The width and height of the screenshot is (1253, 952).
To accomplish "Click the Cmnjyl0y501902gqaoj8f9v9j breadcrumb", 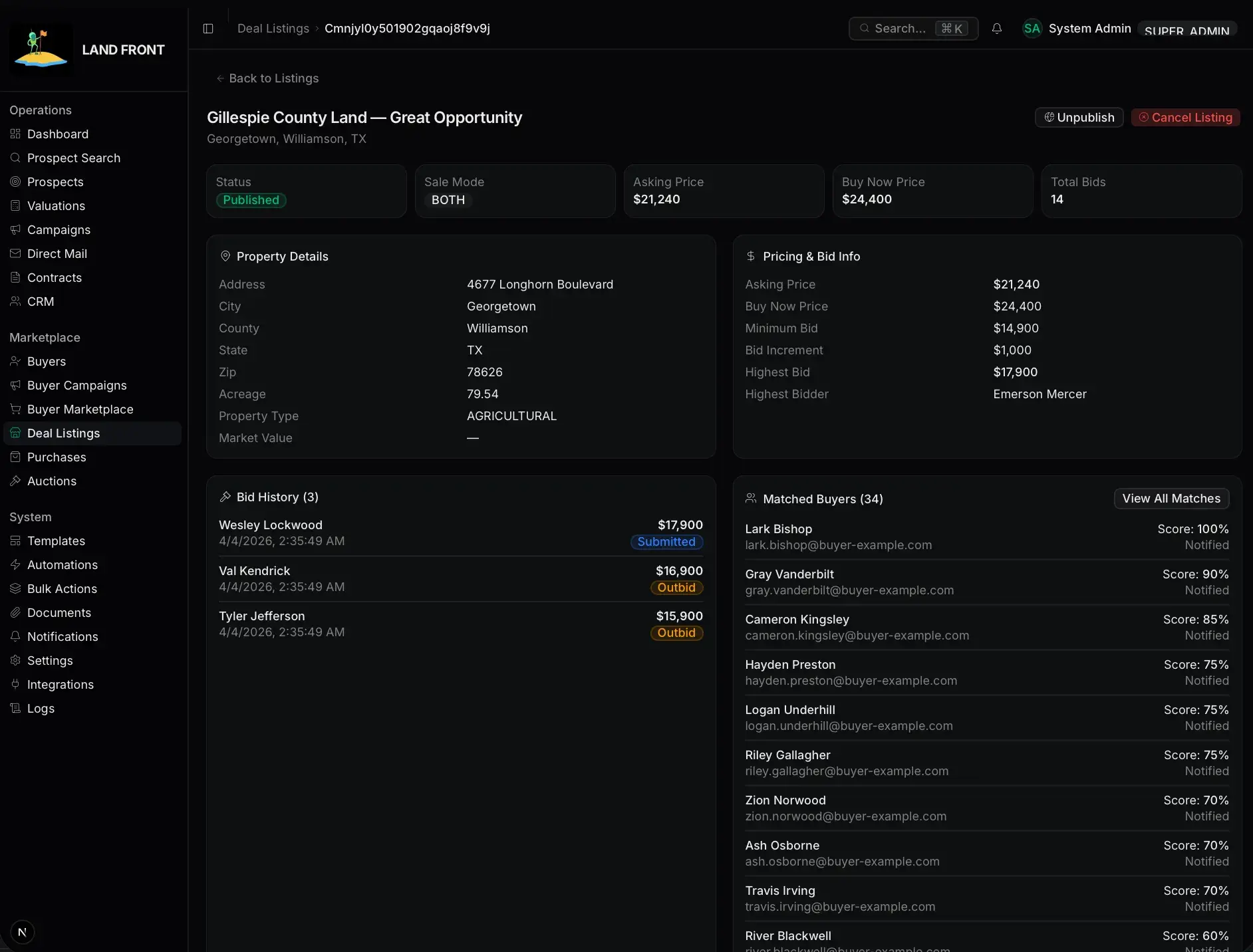I will click(407, 29).
